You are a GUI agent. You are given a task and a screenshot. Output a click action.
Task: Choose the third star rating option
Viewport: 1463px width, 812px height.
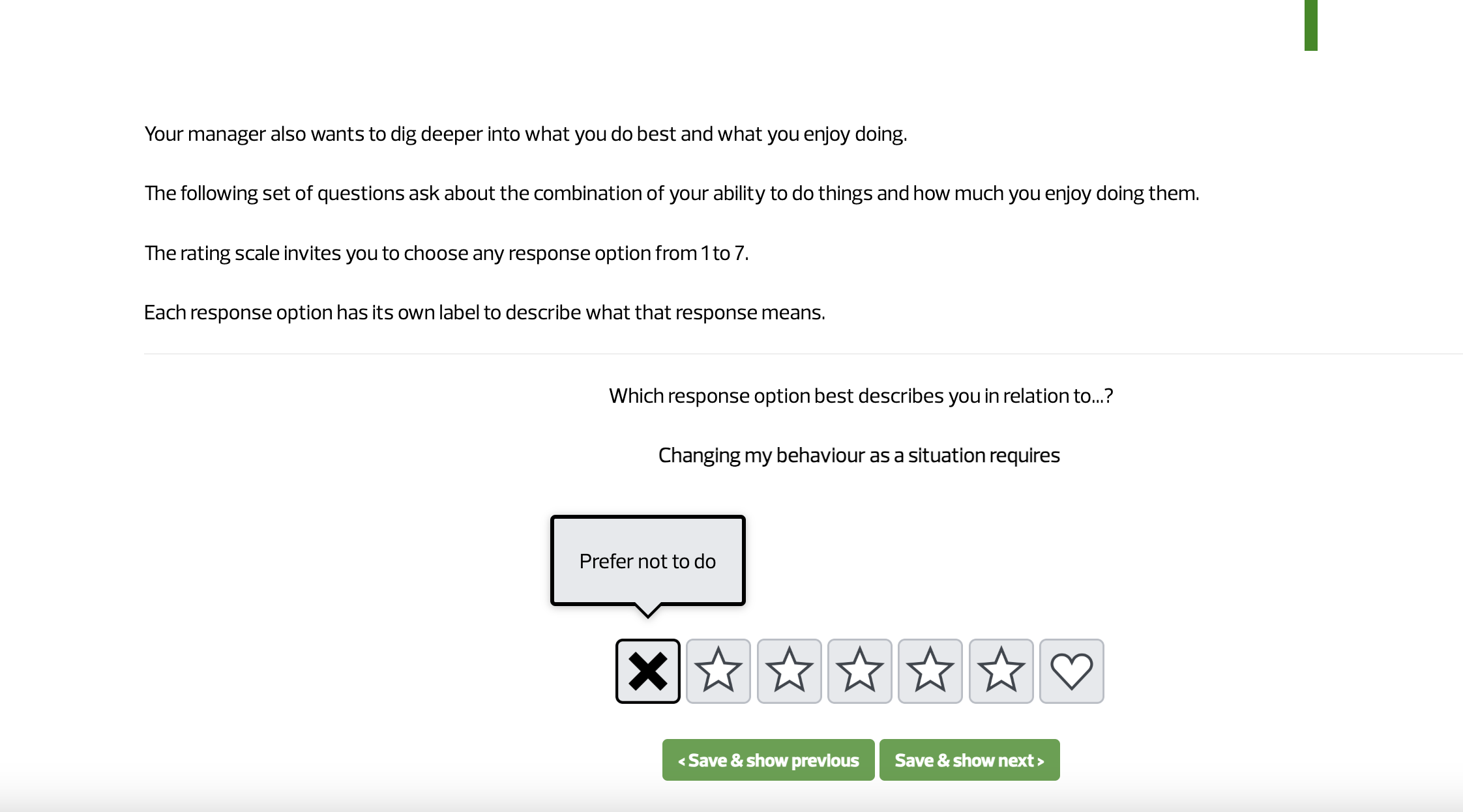[859, 671]
